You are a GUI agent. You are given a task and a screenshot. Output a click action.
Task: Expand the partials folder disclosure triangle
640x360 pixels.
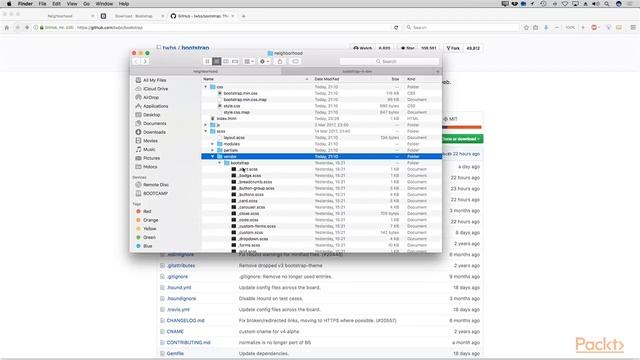(x=213, y=150)
